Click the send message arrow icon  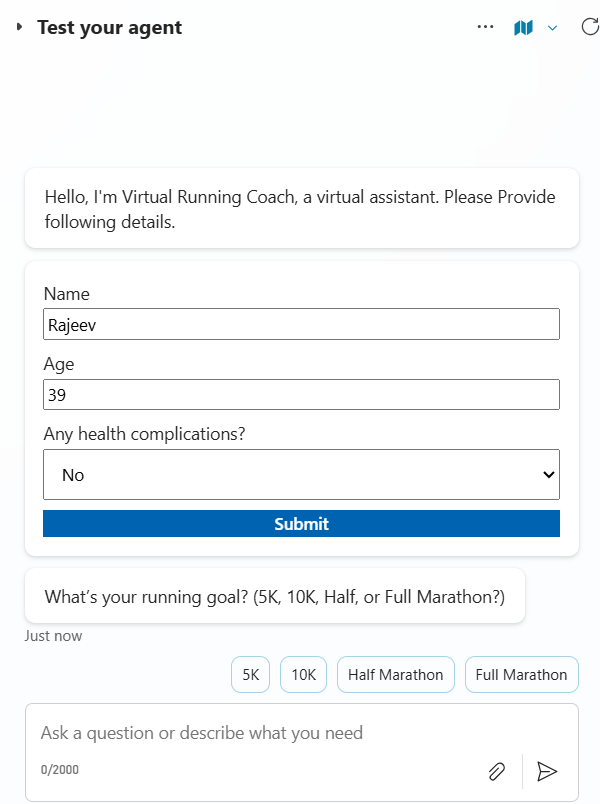tap(547, 771)
